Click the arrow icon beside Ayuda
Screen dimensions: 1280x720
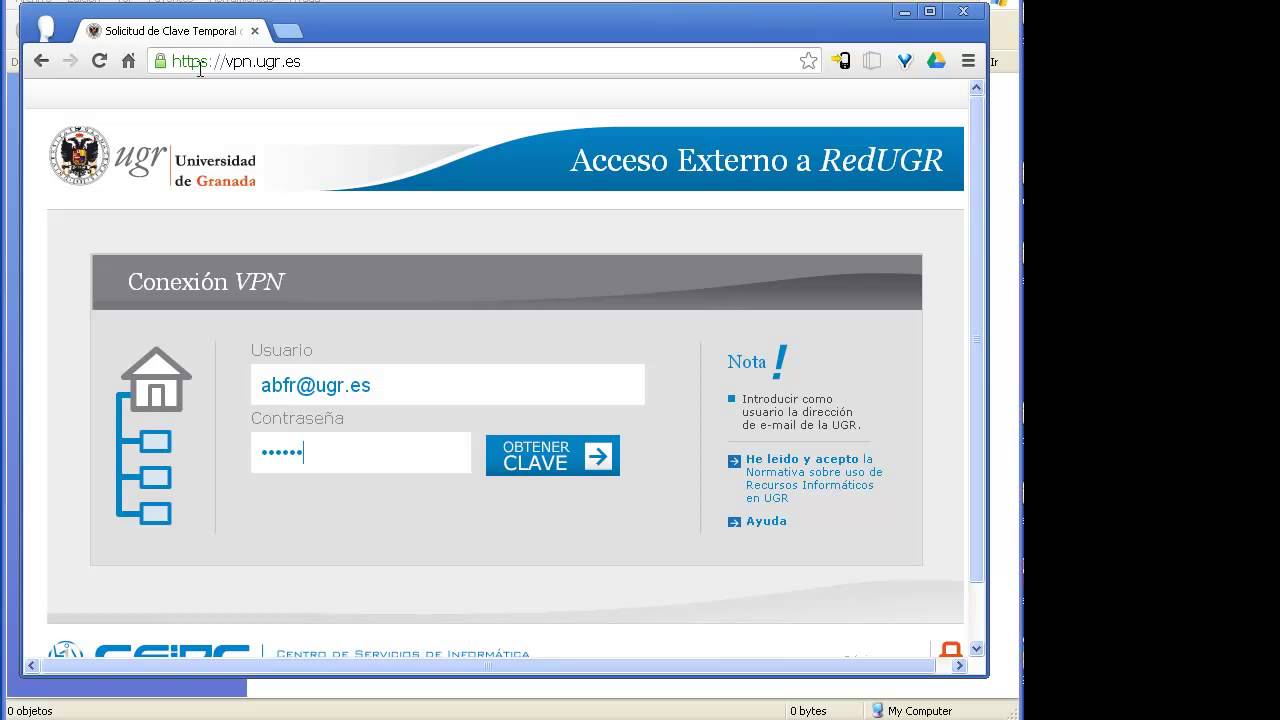[734, 522]
